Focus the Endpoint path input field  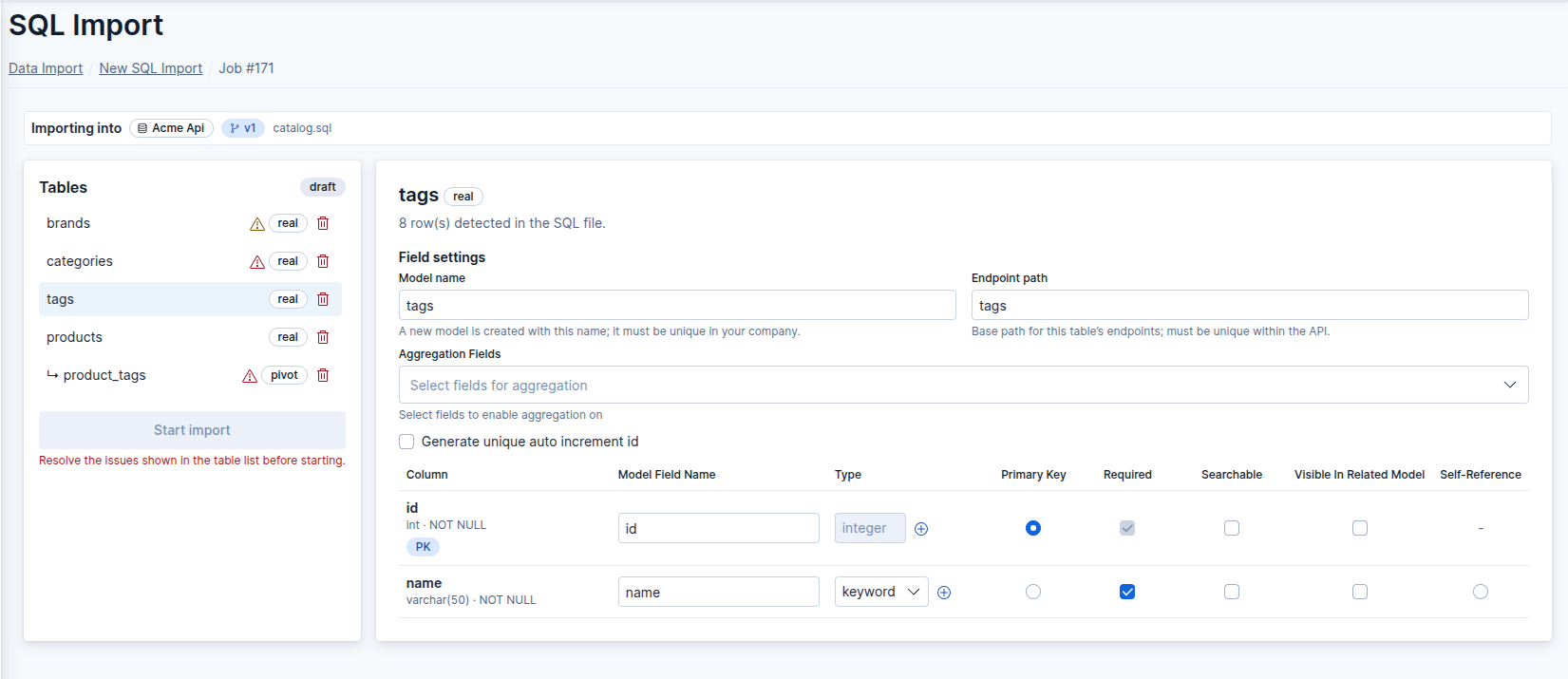click(1250, 305)
